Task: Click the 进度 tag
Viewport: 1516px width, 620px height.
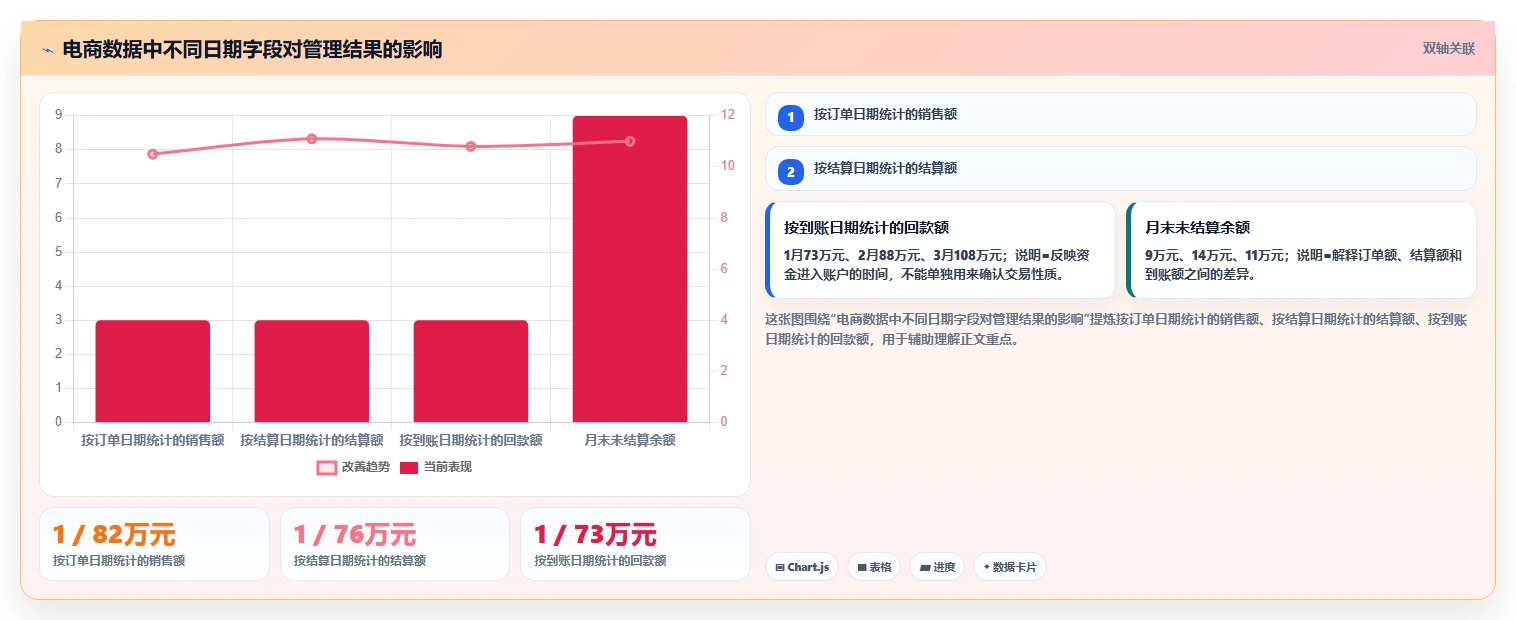Action: coord(937,567)
